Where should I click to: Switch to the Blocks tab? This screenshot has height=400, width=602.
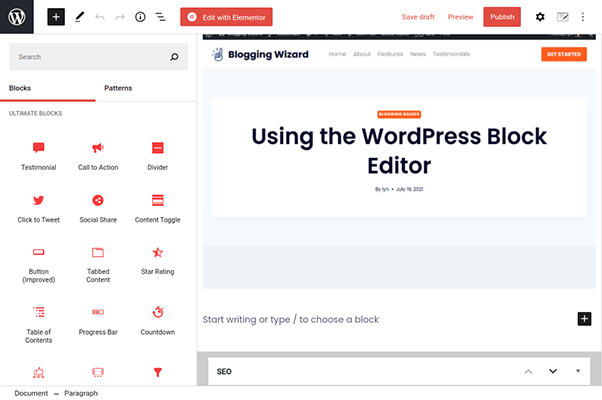click(x=20, y=88)
